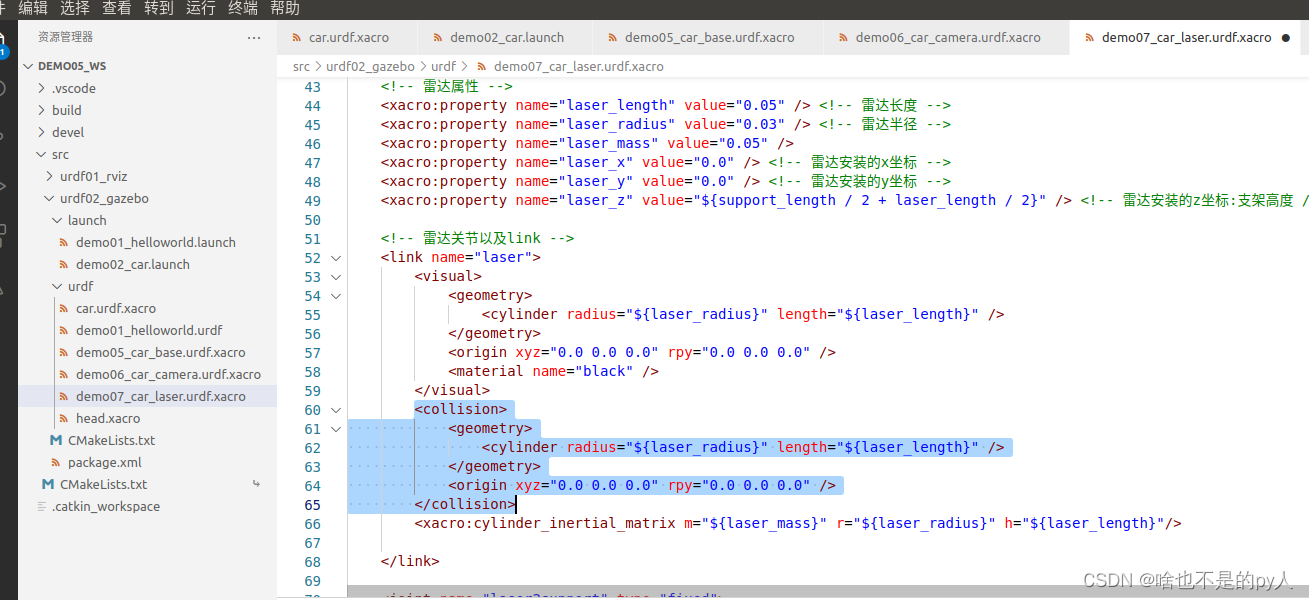Screen dimensions: 1309x600
Task: Click the unsaved dot on demo07_car_laser tab
Action: (x=1285, y=38)
